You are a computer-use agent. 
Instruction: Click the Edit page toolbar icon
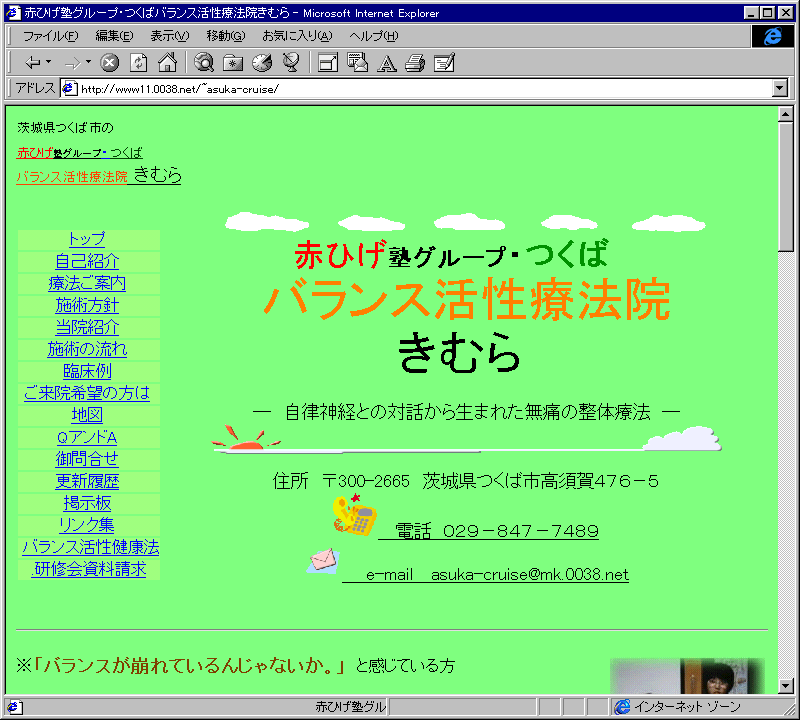click(444, 63)
